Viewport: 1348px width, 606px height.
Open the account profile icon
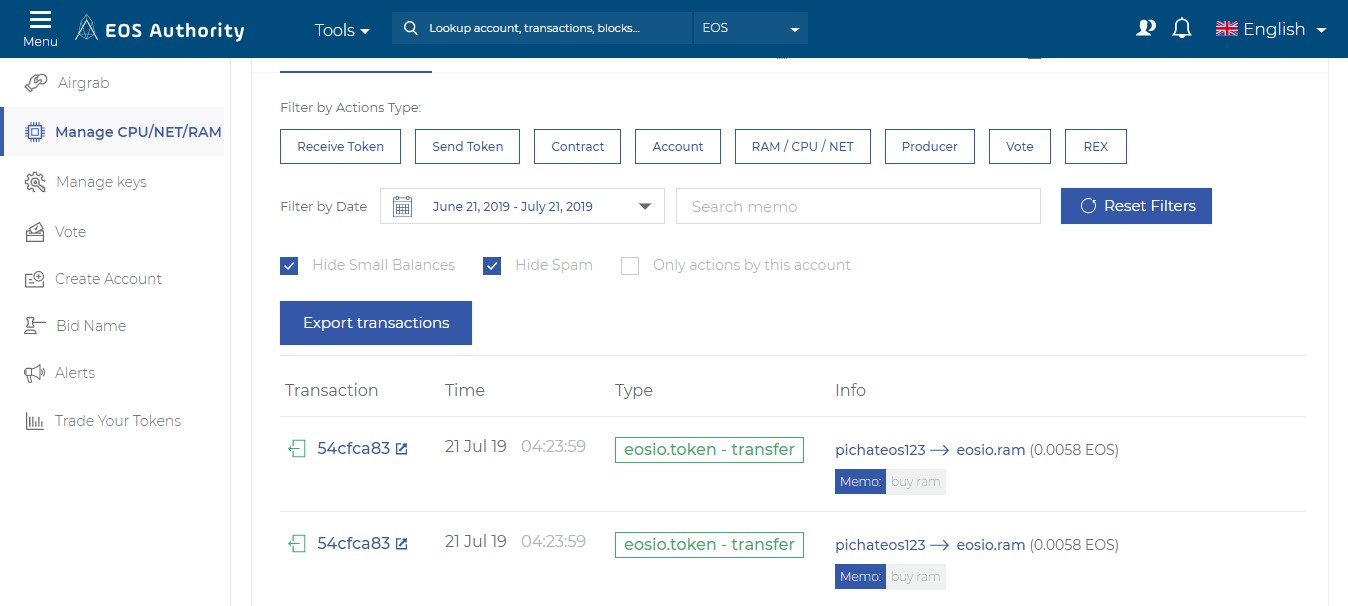(1146, 29)
